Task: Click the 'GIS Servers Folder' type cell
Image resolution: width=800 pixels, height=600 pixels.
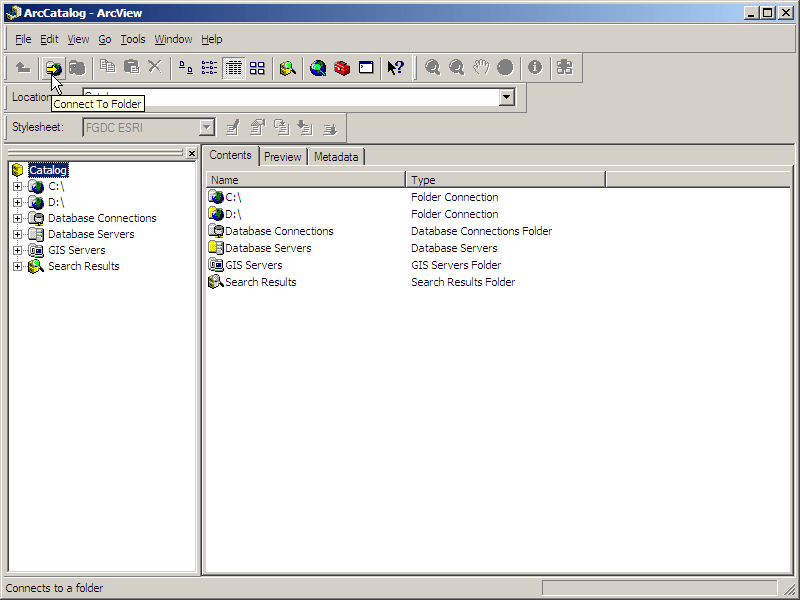Action: [x=456, y=265]
